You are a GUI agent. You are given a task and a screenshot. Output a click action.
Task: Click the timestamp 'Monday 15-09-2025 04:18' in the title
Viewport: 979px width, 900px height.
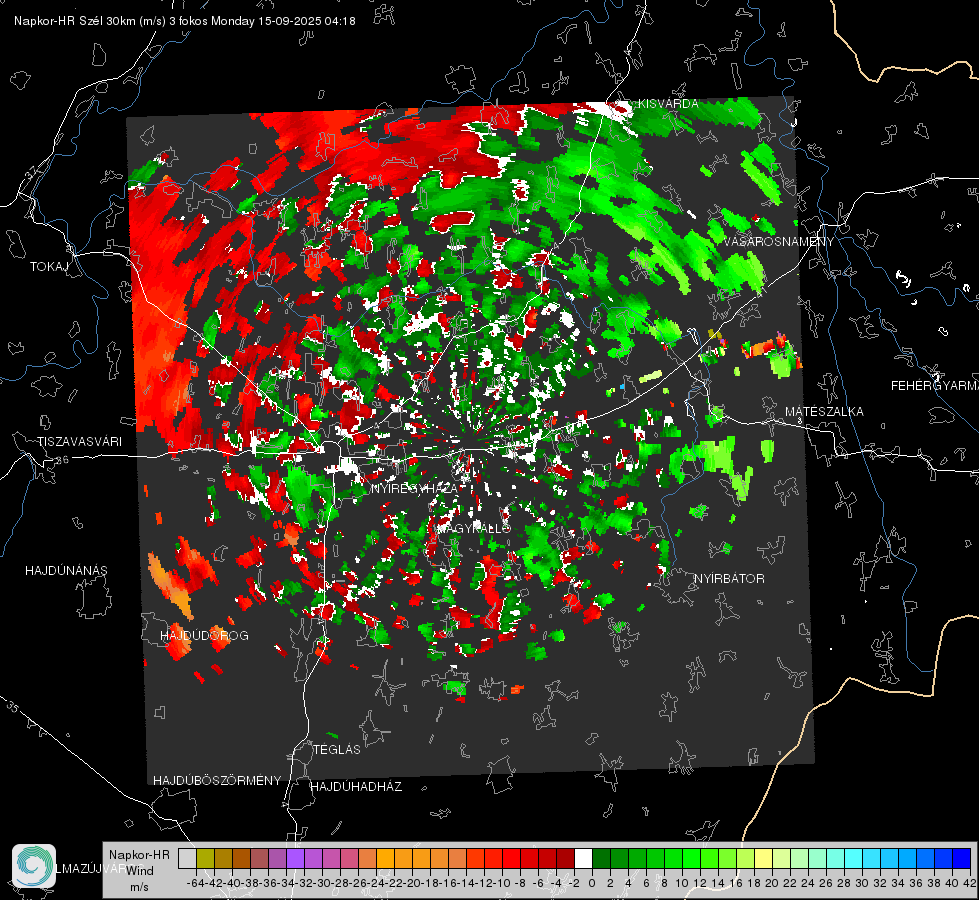[283, 21]
